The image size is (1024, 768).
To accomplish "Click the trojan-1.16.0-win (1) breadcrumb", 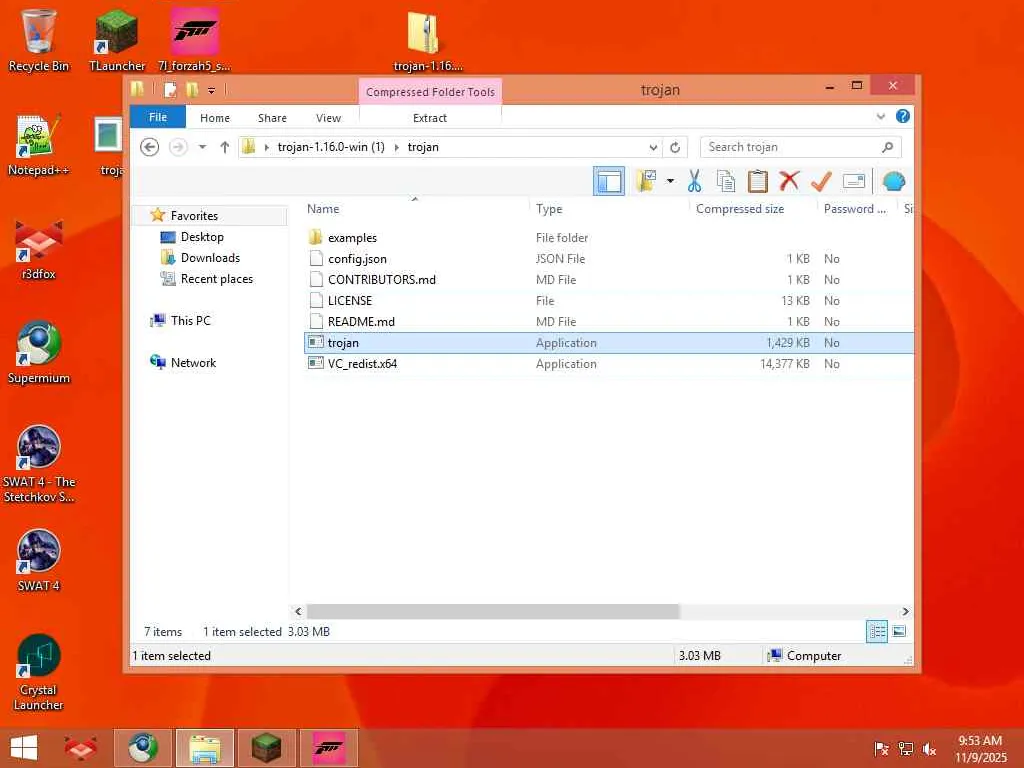I will tap(331, 148).
